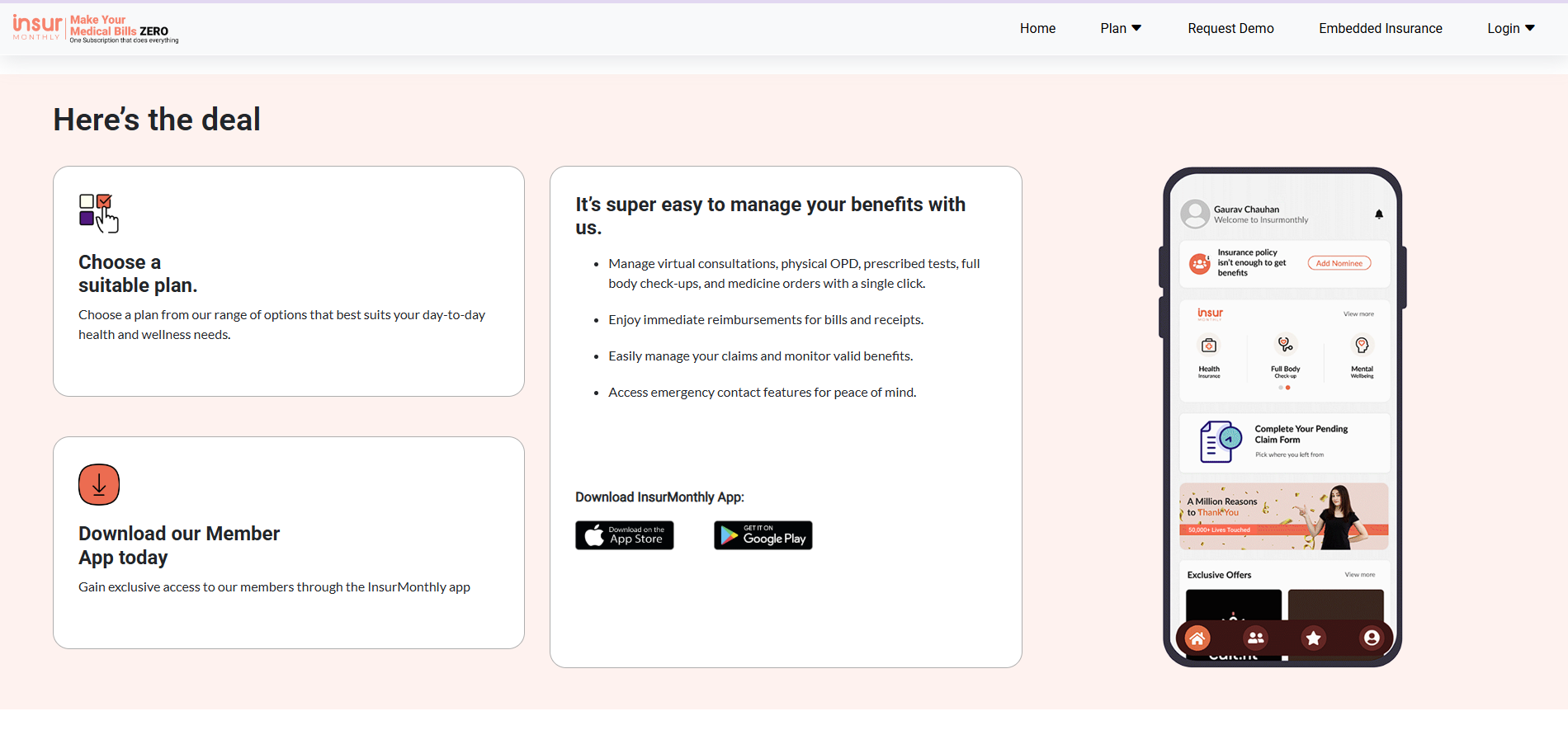Open the A Million Reasons banner
The width and height of the screenshot is (1568, 730).
[1284, 516]
